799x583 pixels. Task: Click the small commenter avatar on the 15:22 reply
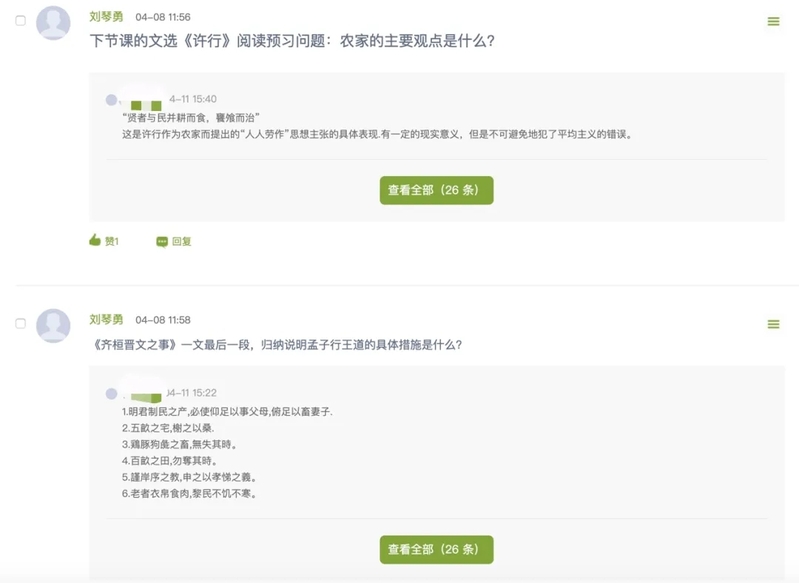click(x=112, y=392)
